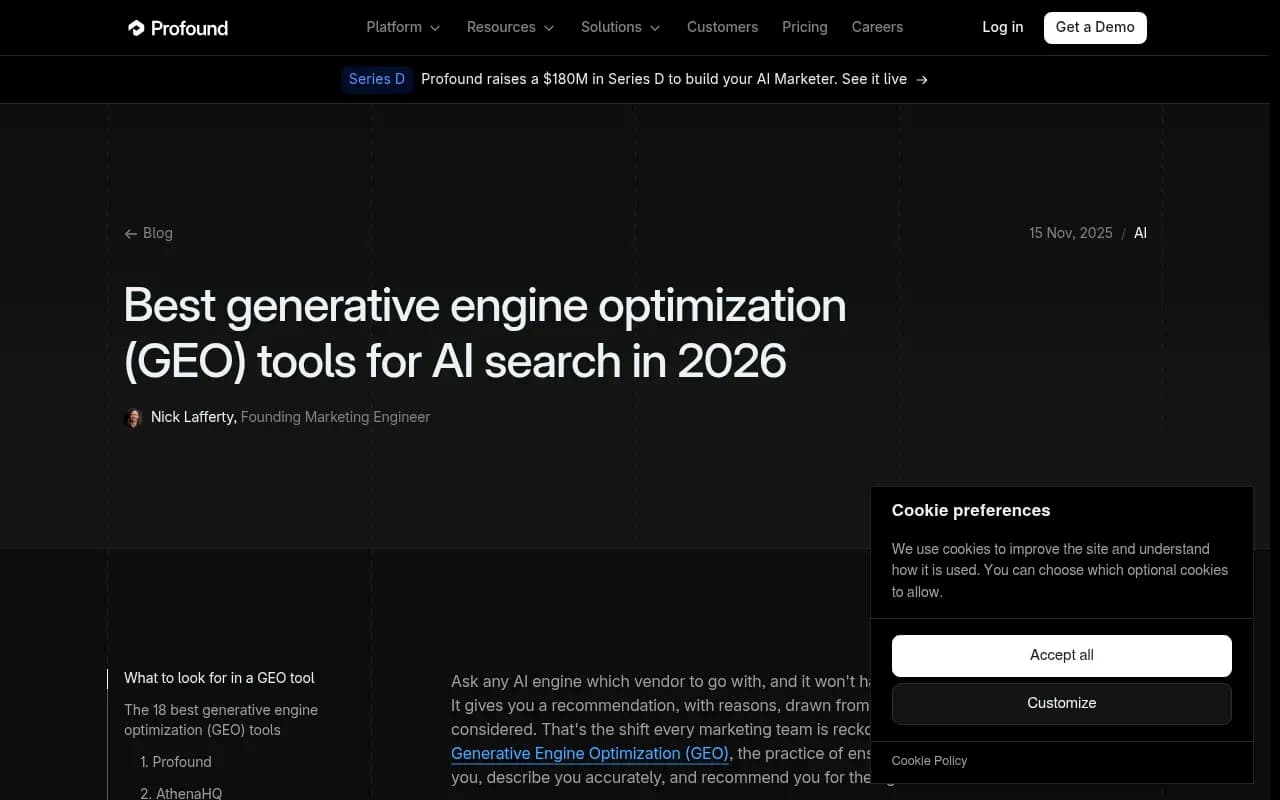1280x800 pixels.
Task: Select 2. AthenaHQ in table of contents
Action: click(x=181, y=793)
